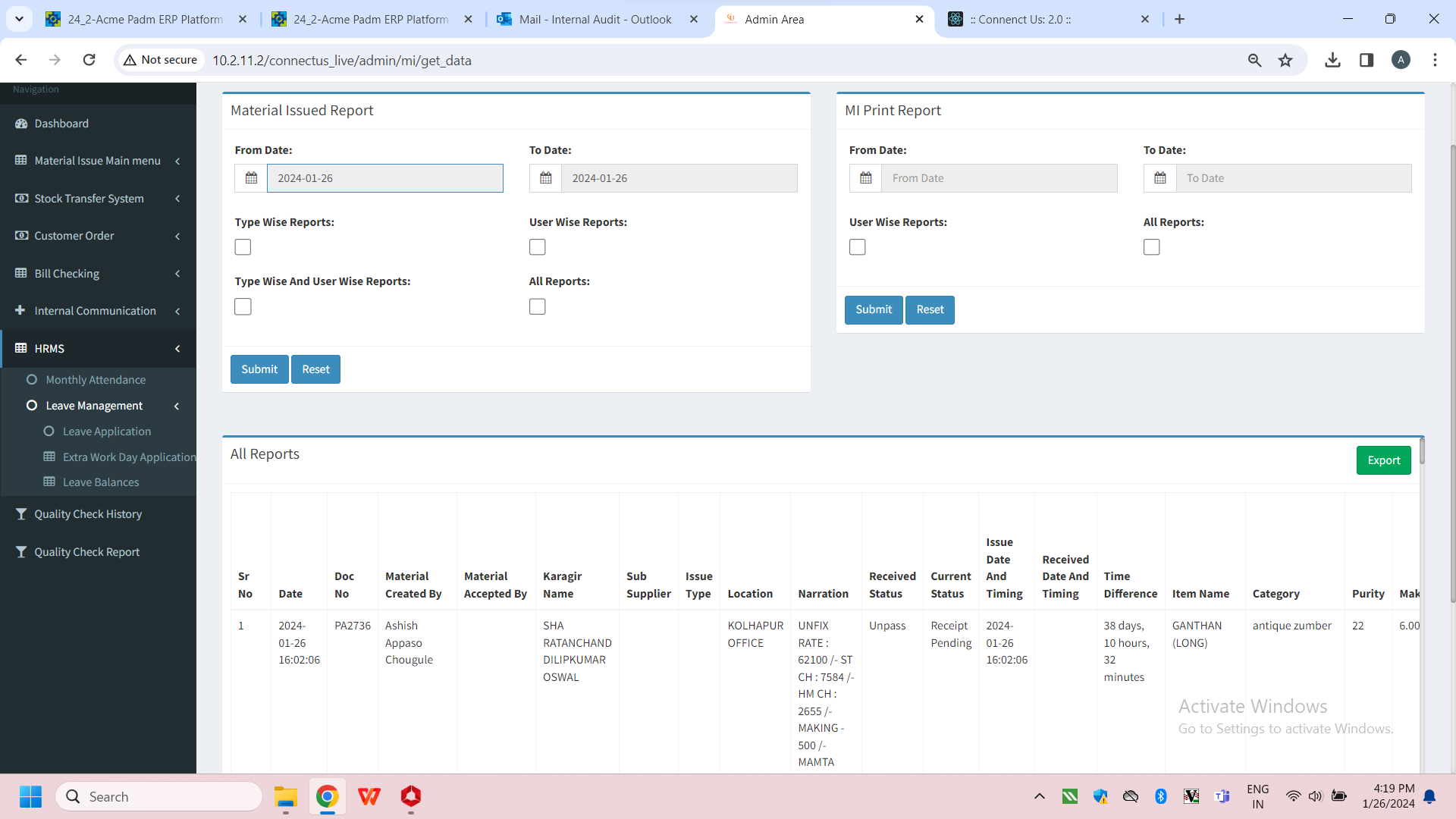
Task: Open the browser tab search dropdown
Action: tap(19, 19)
